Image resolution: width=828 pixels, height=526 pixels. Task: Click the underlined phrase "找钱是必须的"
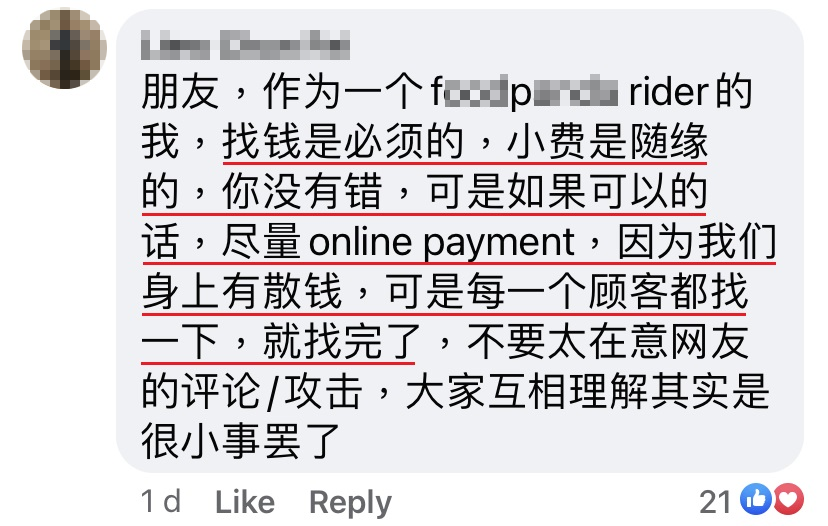[343, 142]
